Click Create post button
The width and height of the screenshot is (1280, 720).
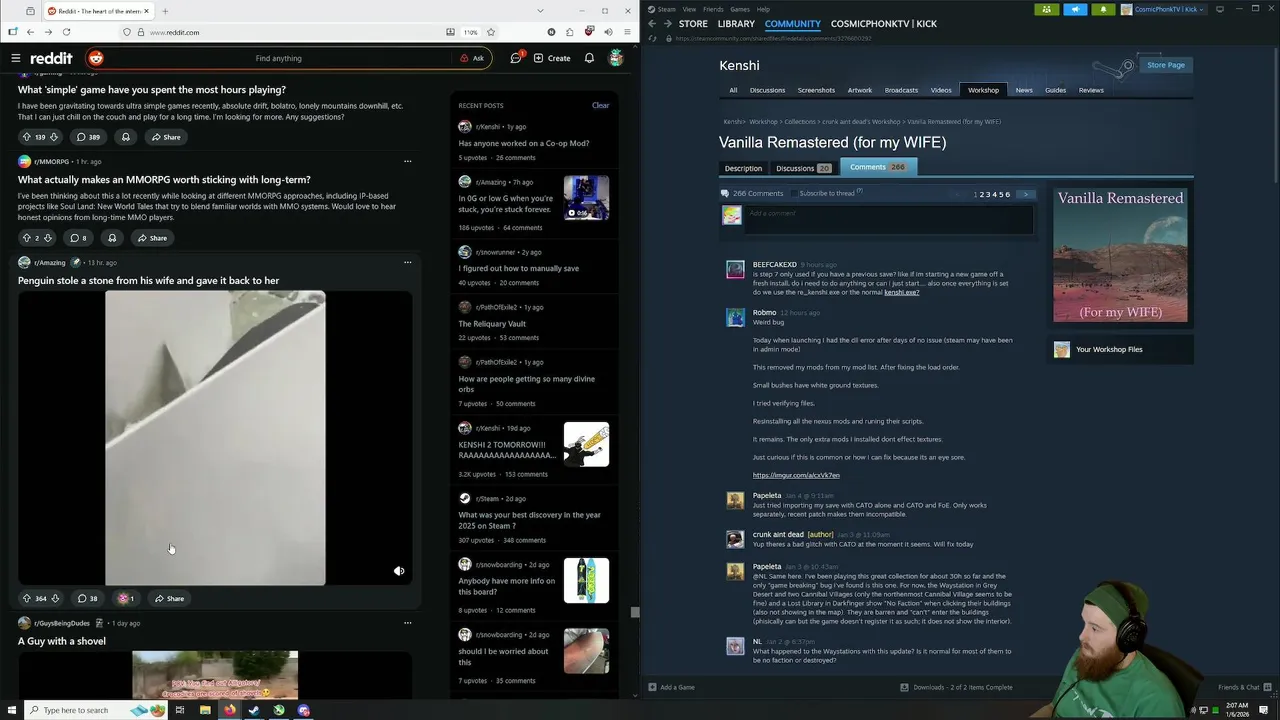click(x=552, y=58)
